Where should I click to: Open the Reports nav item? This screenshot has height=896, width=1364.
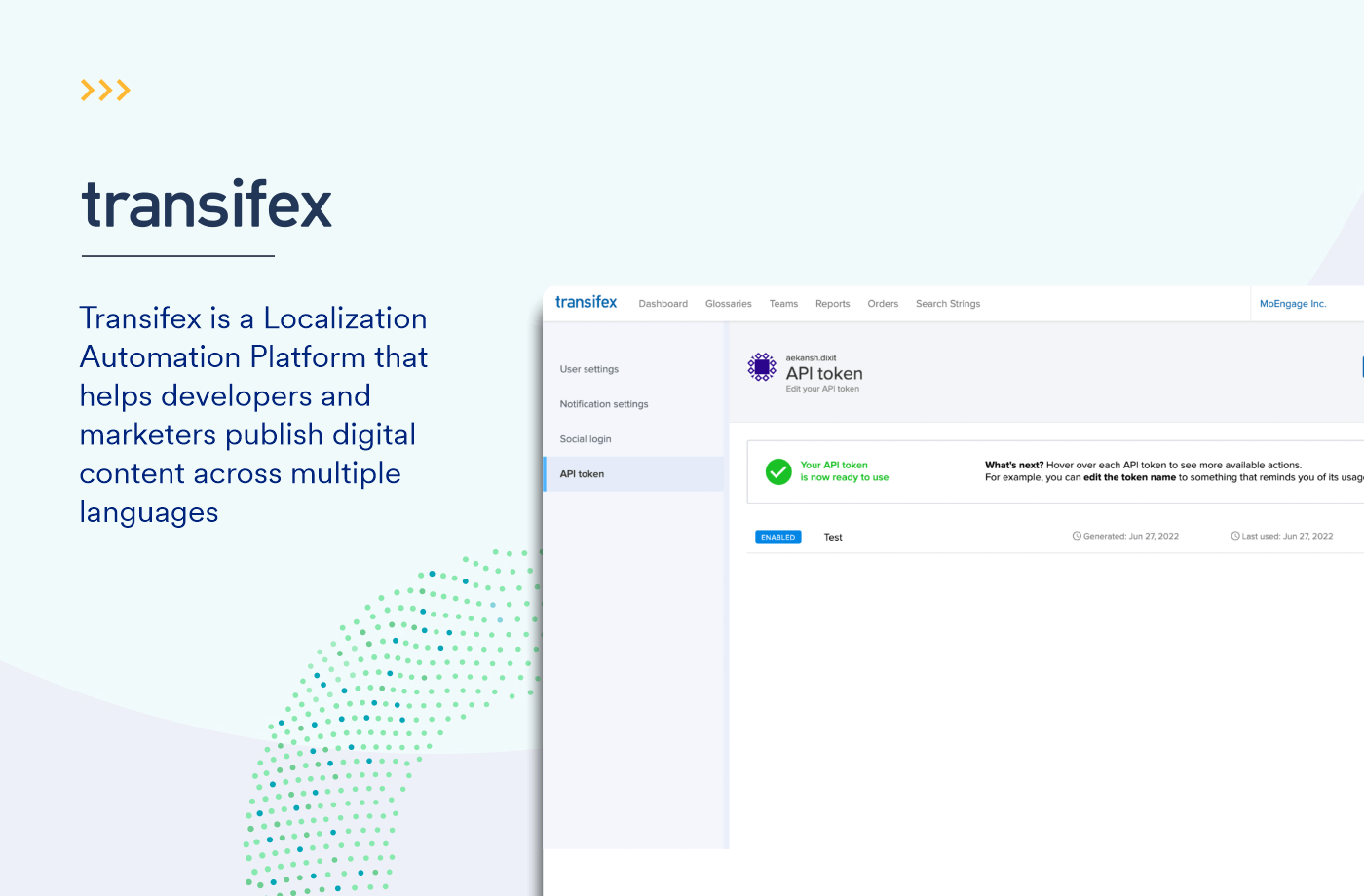point(832,304)
